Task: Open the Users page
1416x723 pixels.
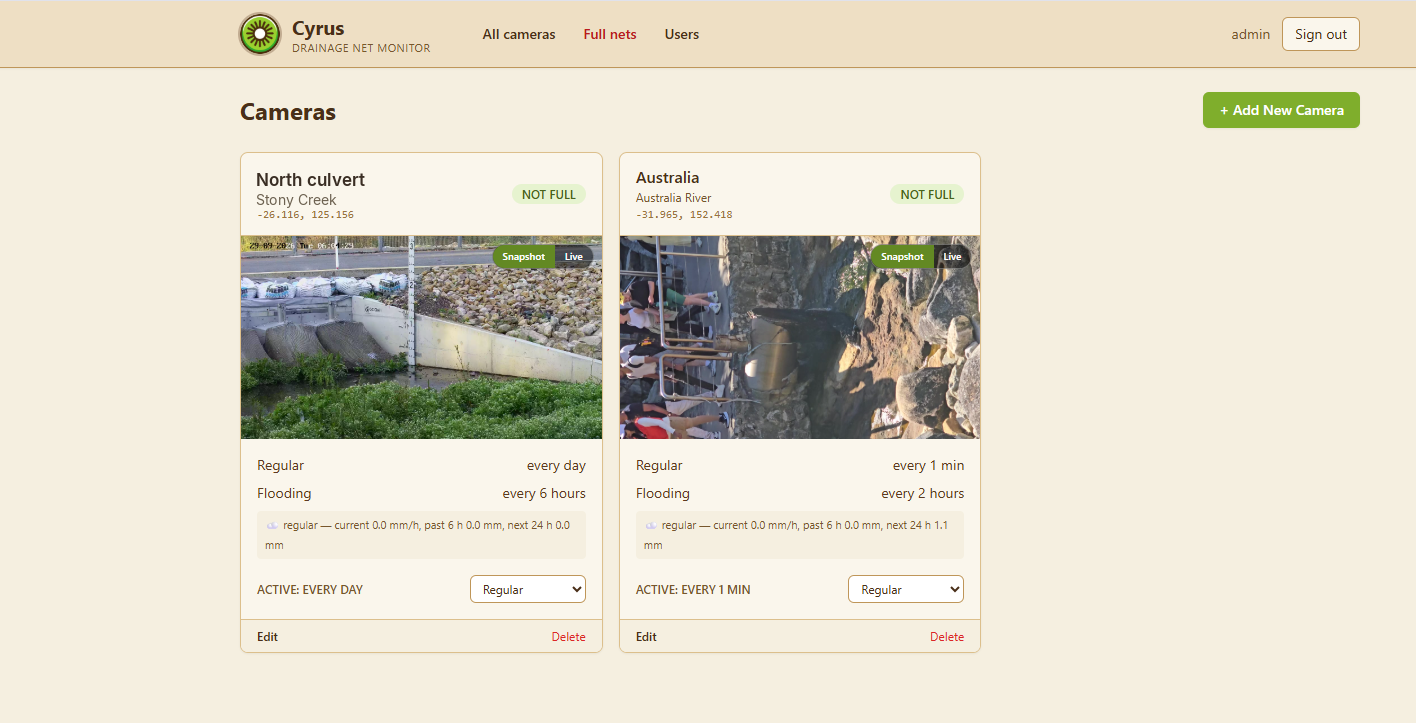Action: point(682,34)
